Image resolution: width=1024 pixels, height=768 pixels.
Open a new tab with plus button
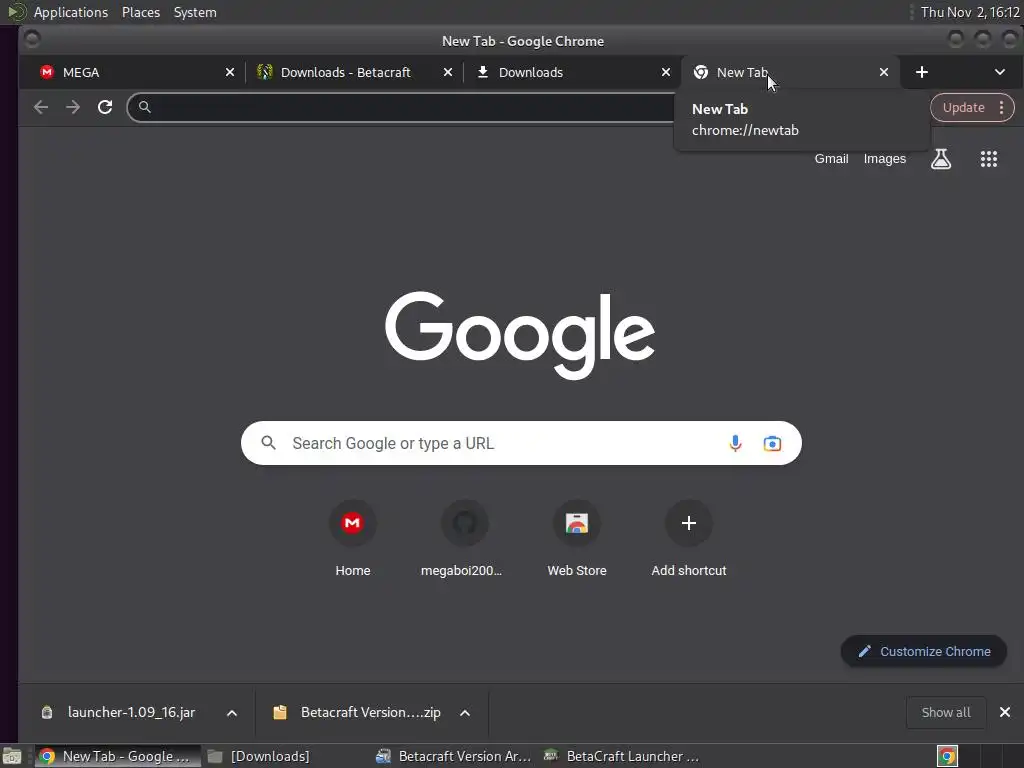click(x=921, y=72)
